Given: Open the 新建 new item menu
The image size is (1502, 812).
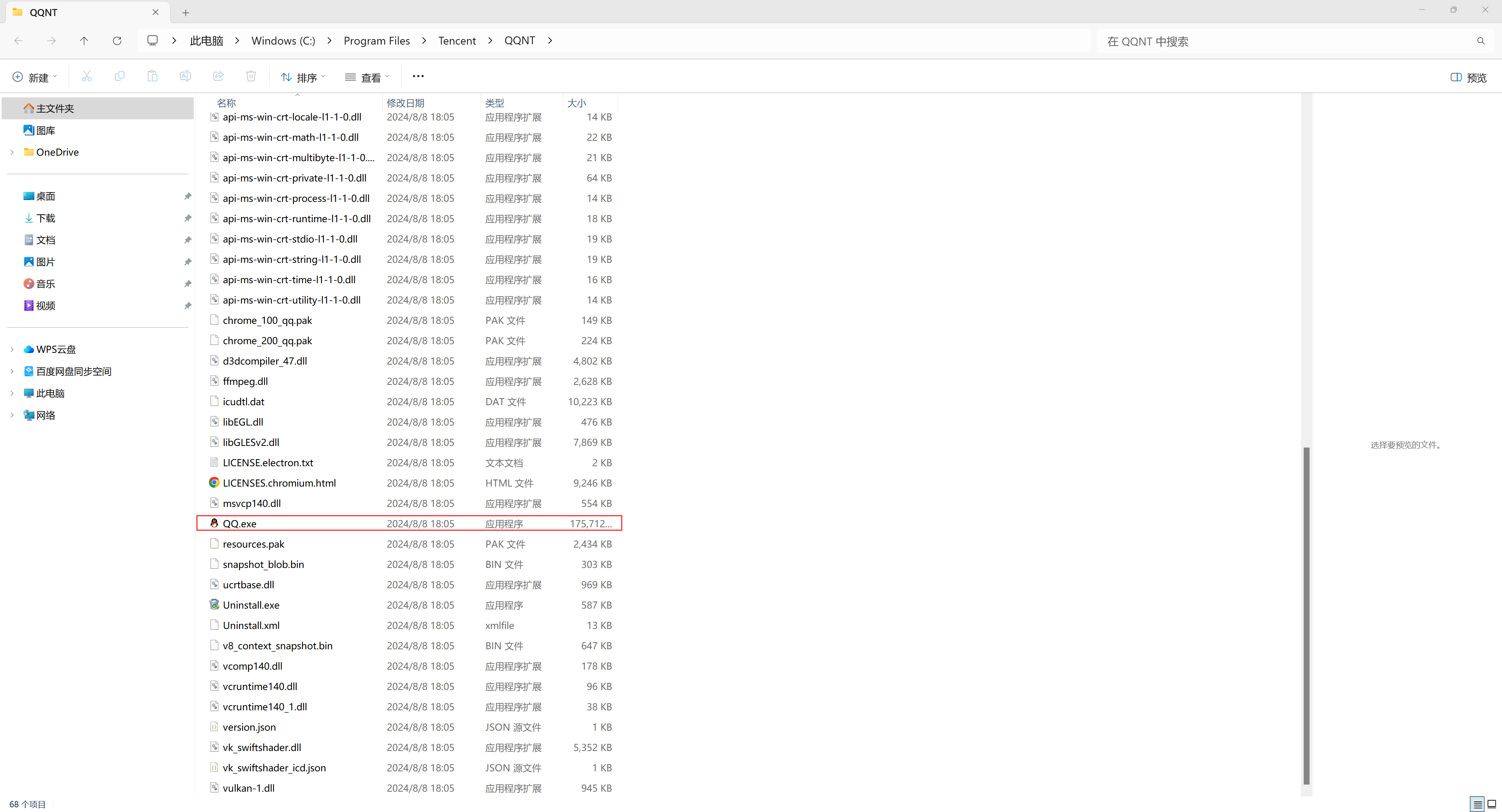Looking at the screenshot, I should point(35,77).
